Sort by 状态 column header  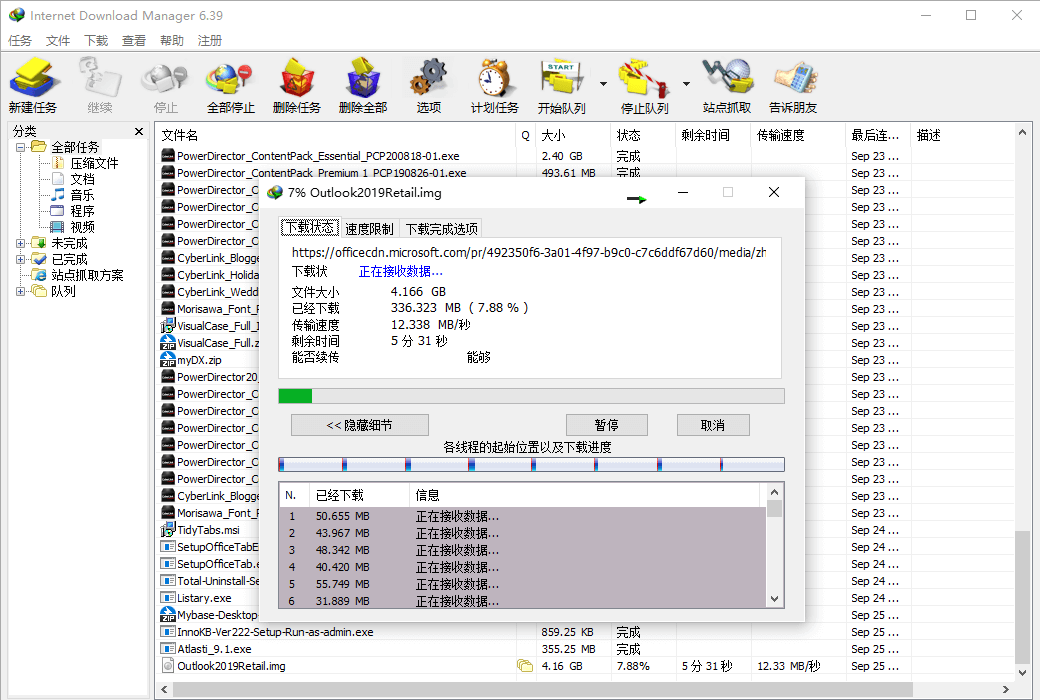643,135
